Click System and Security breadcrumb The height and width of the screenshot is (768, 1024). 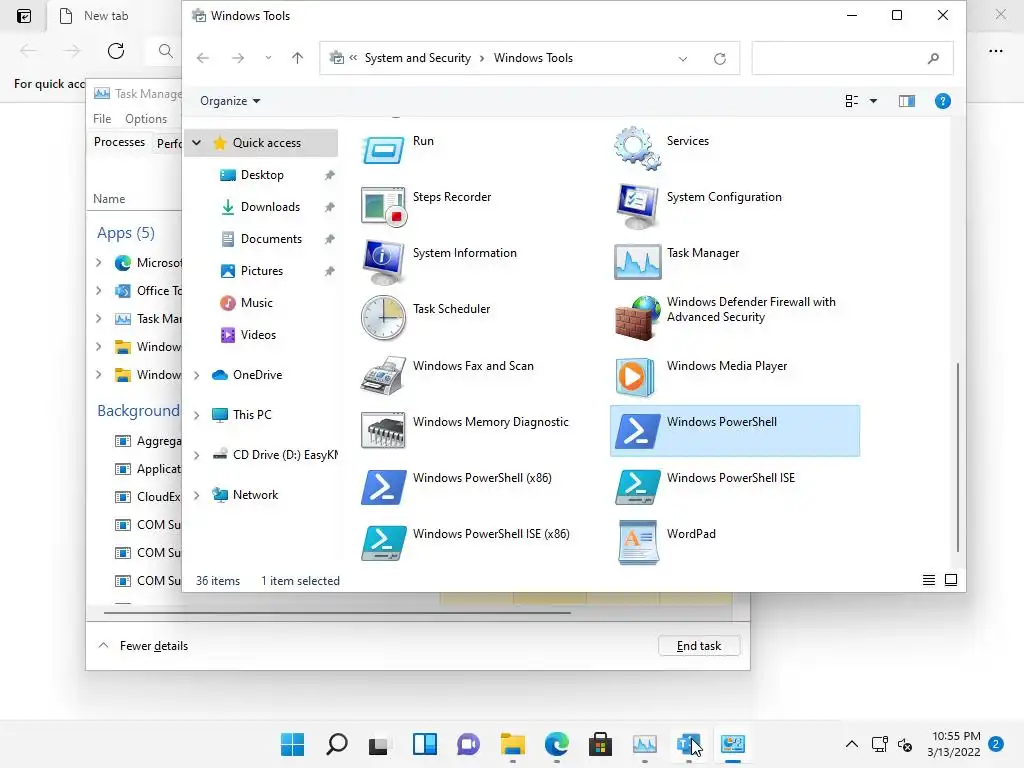[417, 58]
